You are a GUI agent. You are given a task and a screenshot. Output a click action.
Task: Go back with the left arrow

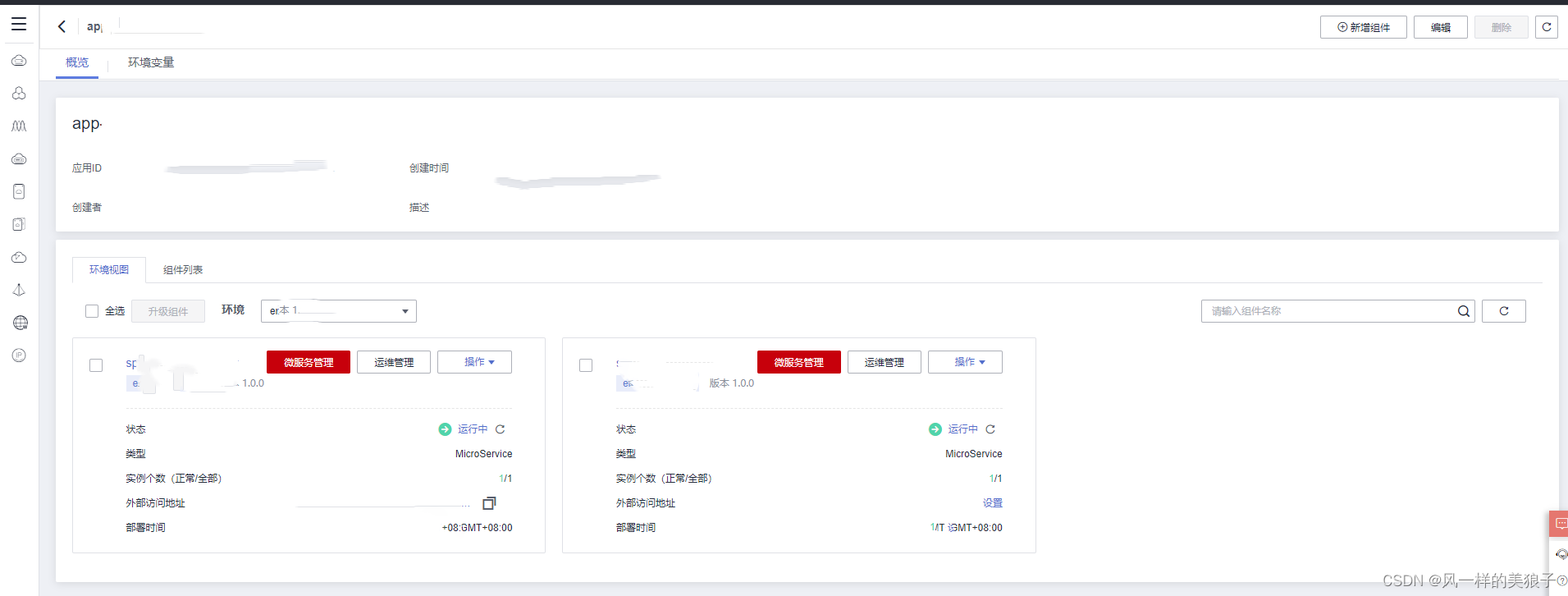(x=62, y=26)
